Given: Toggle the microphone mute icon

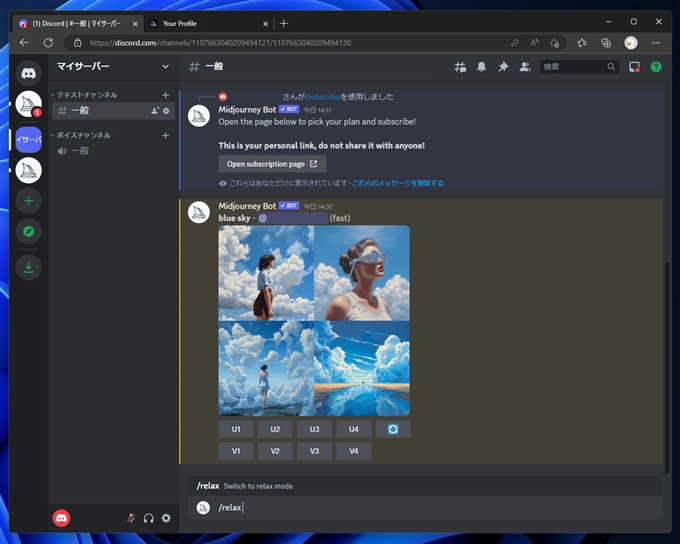Looking at the screenshot, I should (131, 518).
